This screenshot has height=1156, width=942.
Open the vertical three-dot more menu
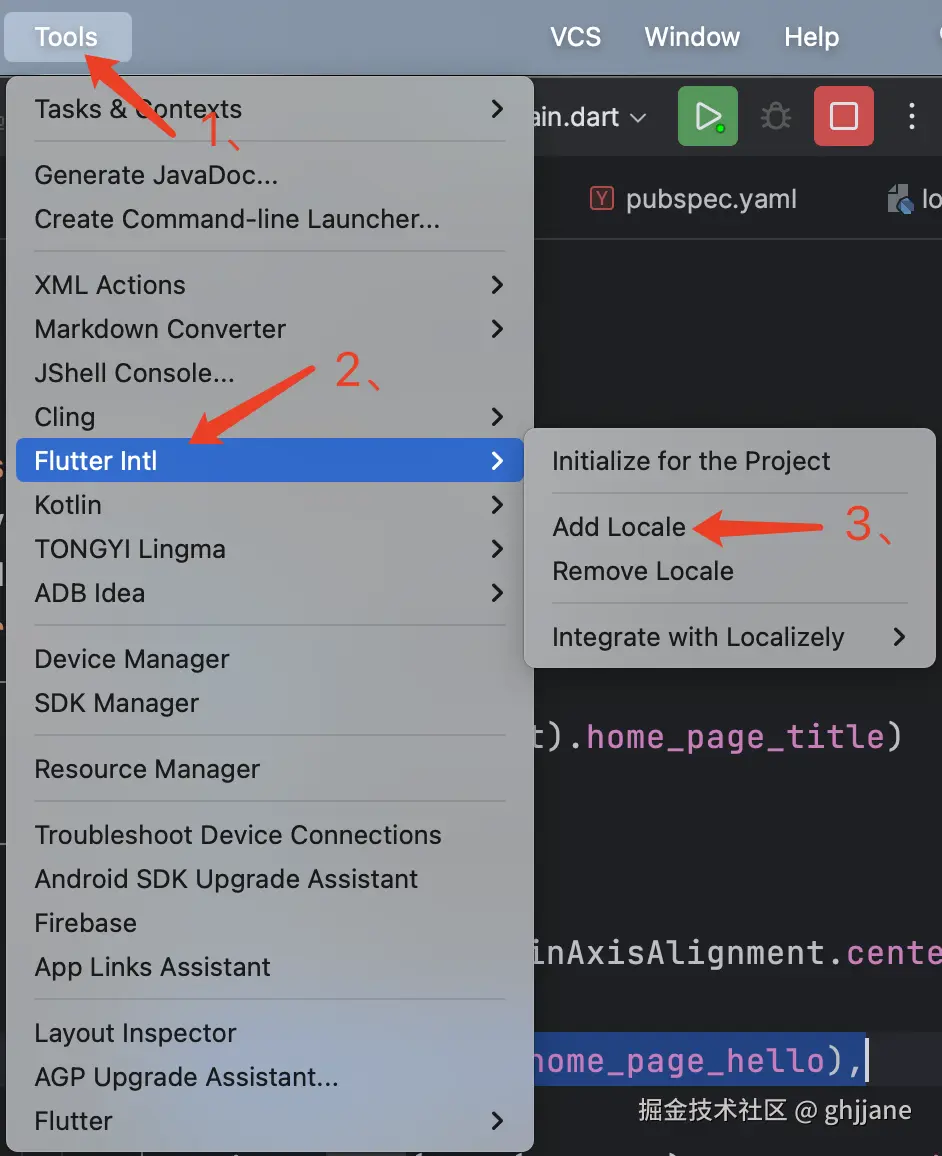coord(911,117)
